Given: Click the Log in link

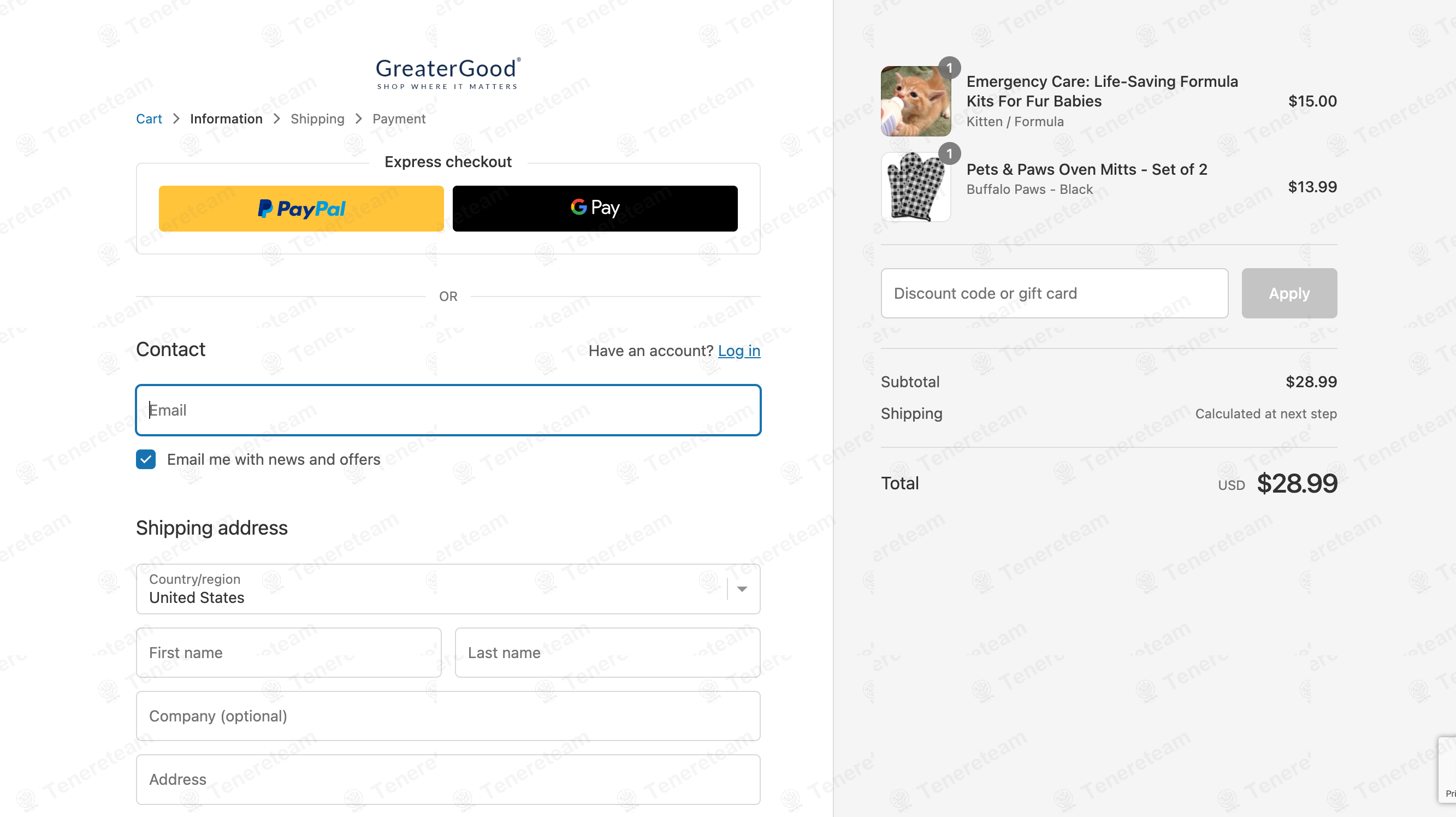Looking at the screenshot, I should click(x=739, y=351).
